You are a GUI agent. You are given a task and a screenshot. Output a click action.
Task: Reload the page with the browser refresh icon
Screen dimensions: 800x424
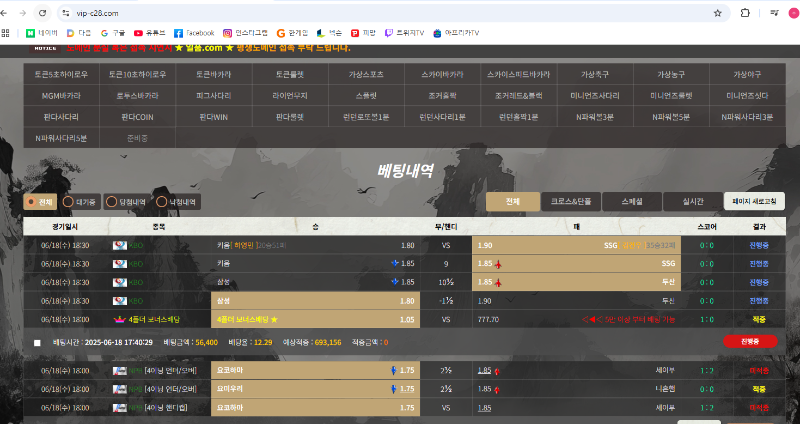tap(43, 13)
